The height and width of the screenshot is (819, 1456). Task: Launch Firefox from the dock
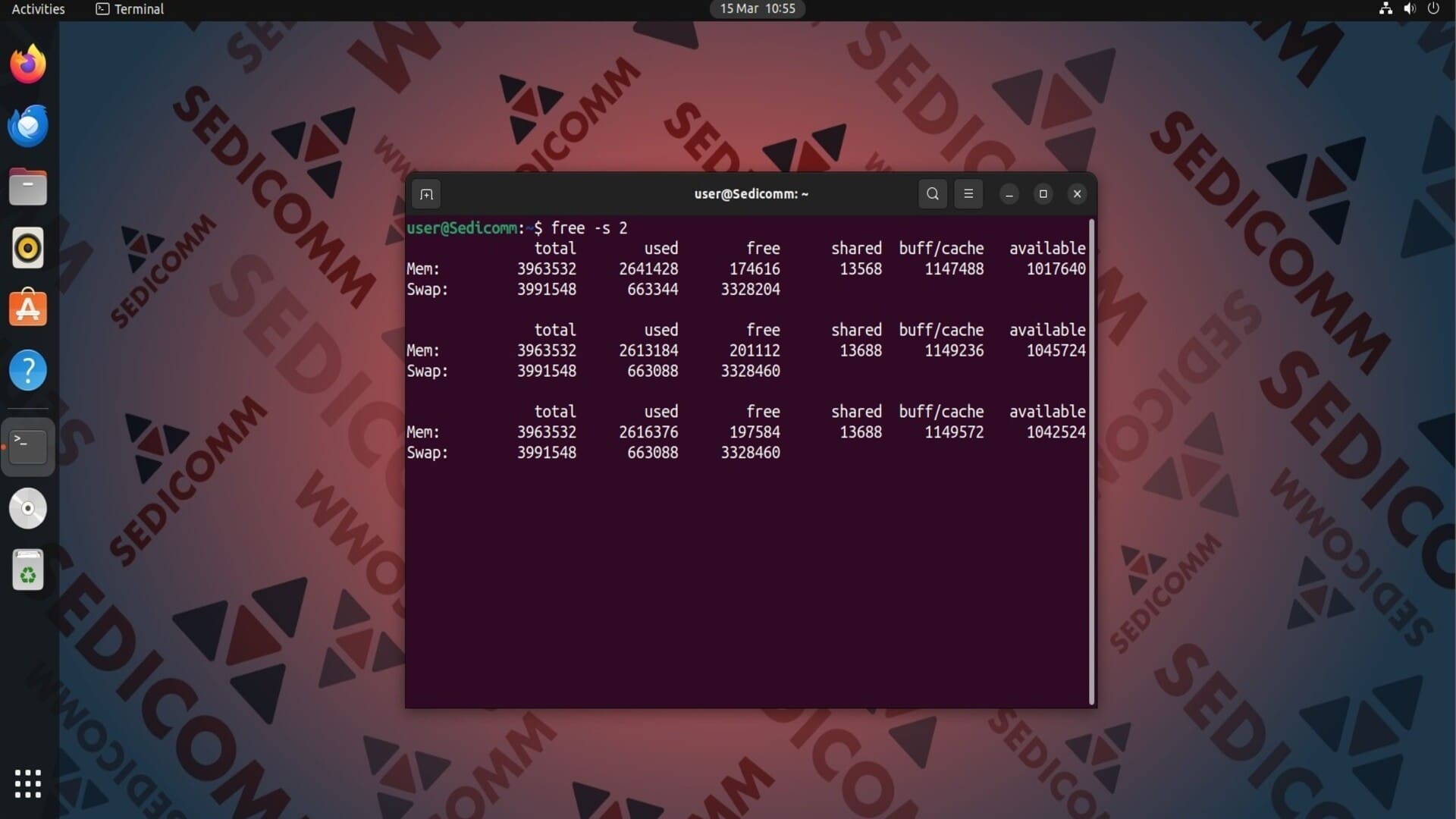28,64
